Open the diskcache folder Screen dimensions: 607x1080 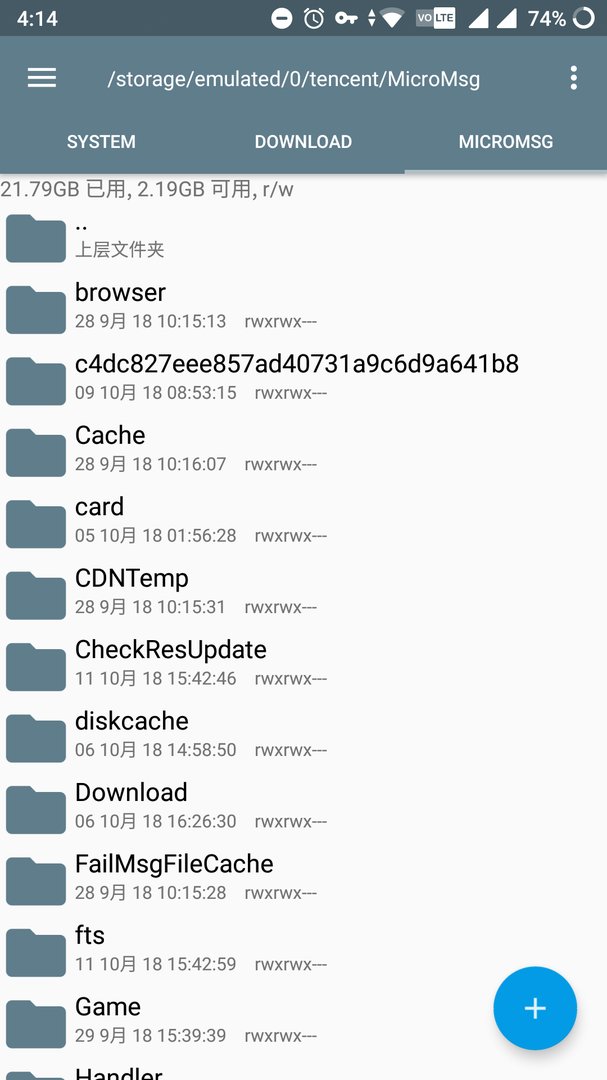point(303,735)
